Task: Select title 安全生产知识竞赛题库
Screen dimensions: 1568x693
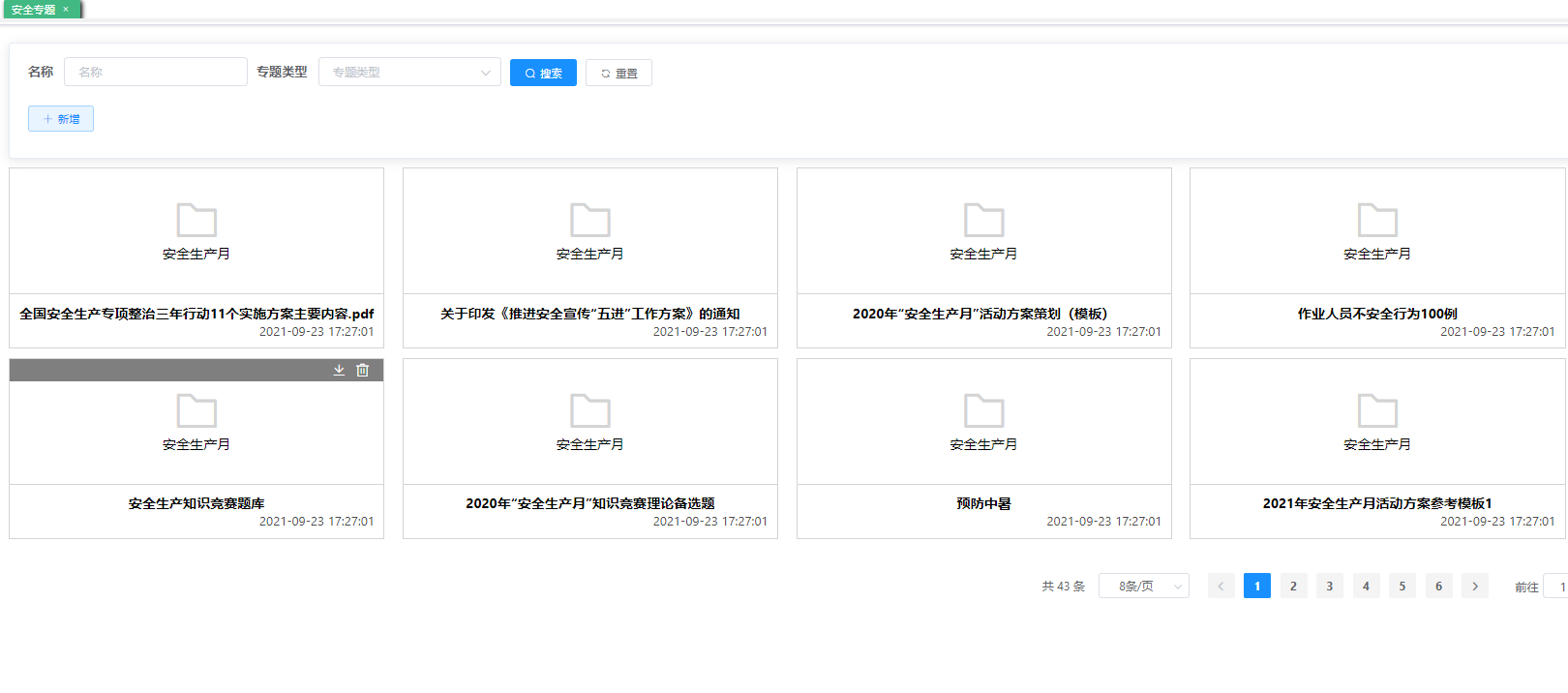Action: [x=196, y=503]
